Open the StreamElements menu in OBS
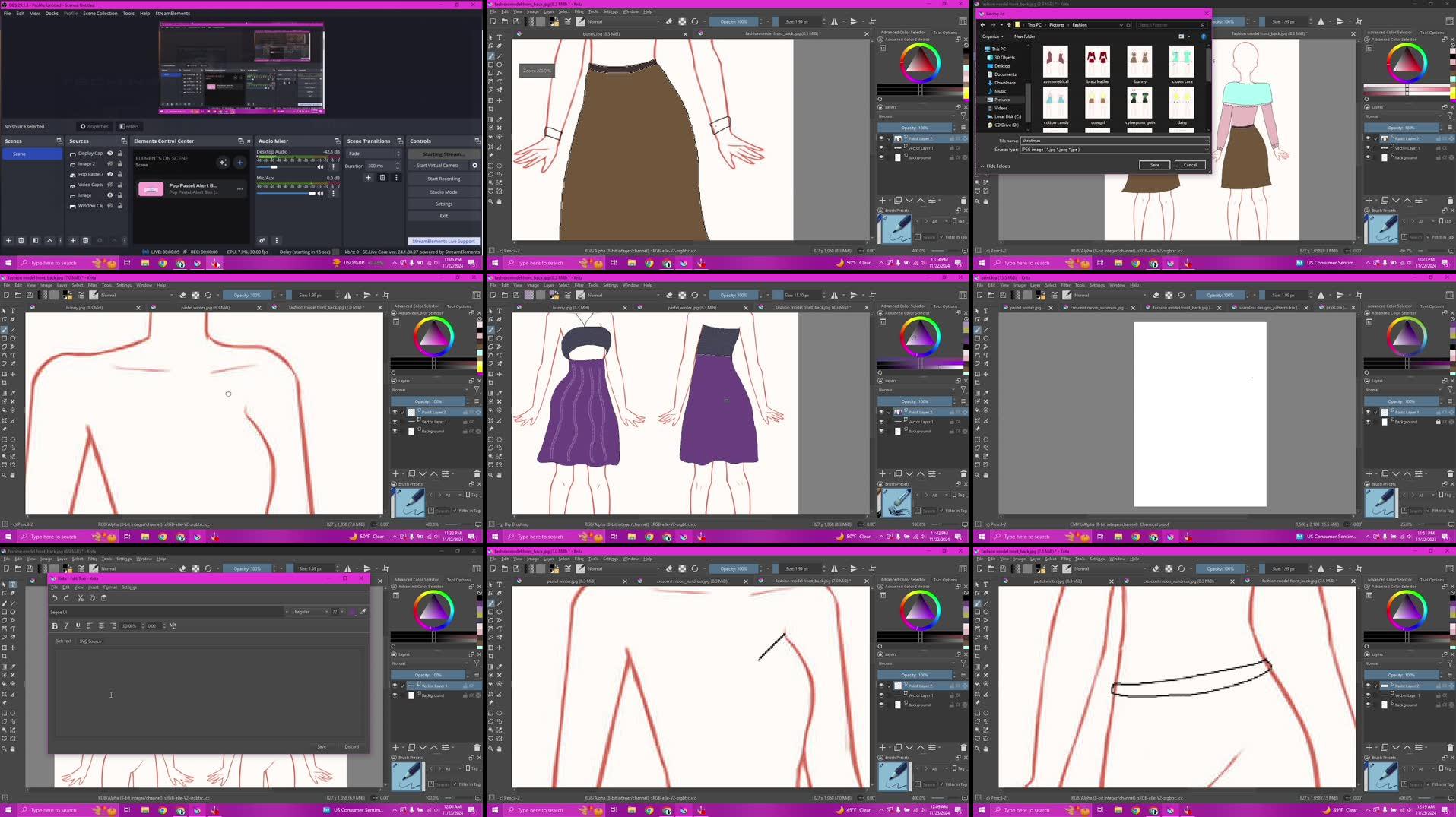1456x817 pixels. (x=173, y=13)
